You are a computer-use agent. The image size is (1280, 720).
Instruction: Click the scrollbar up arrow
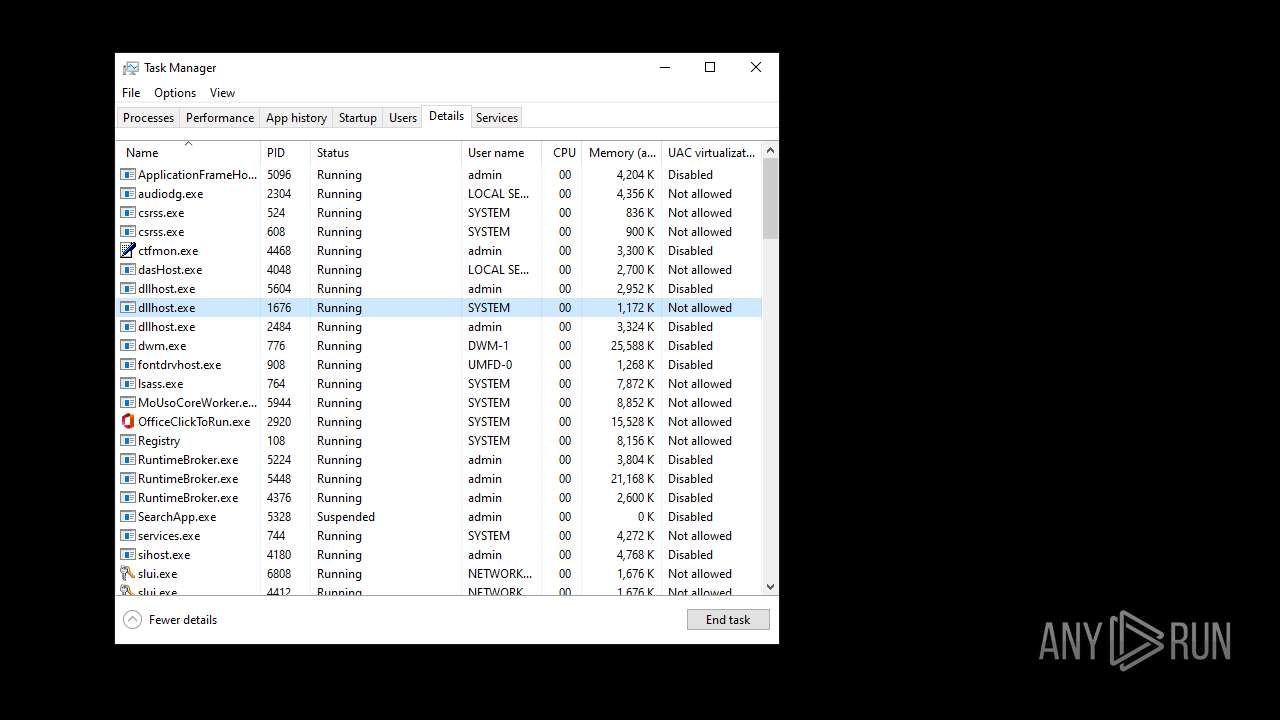pos(770,151)
